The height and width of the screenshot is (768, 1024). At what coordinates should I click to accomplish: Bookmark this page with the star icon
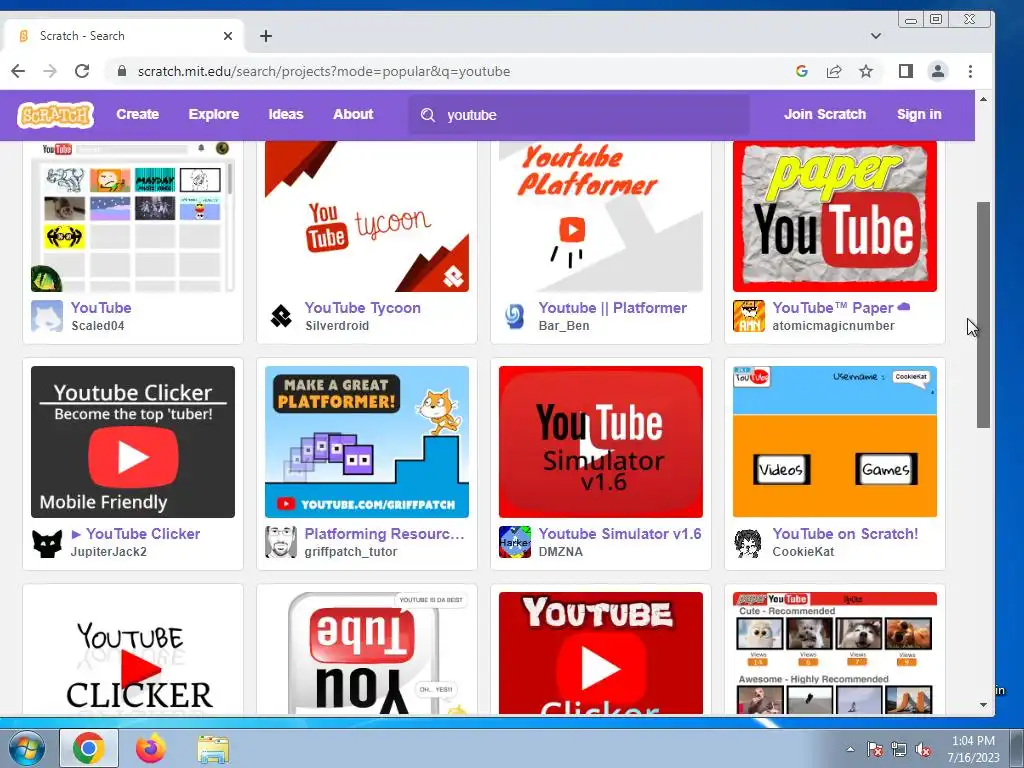click(x=866, y=71)
